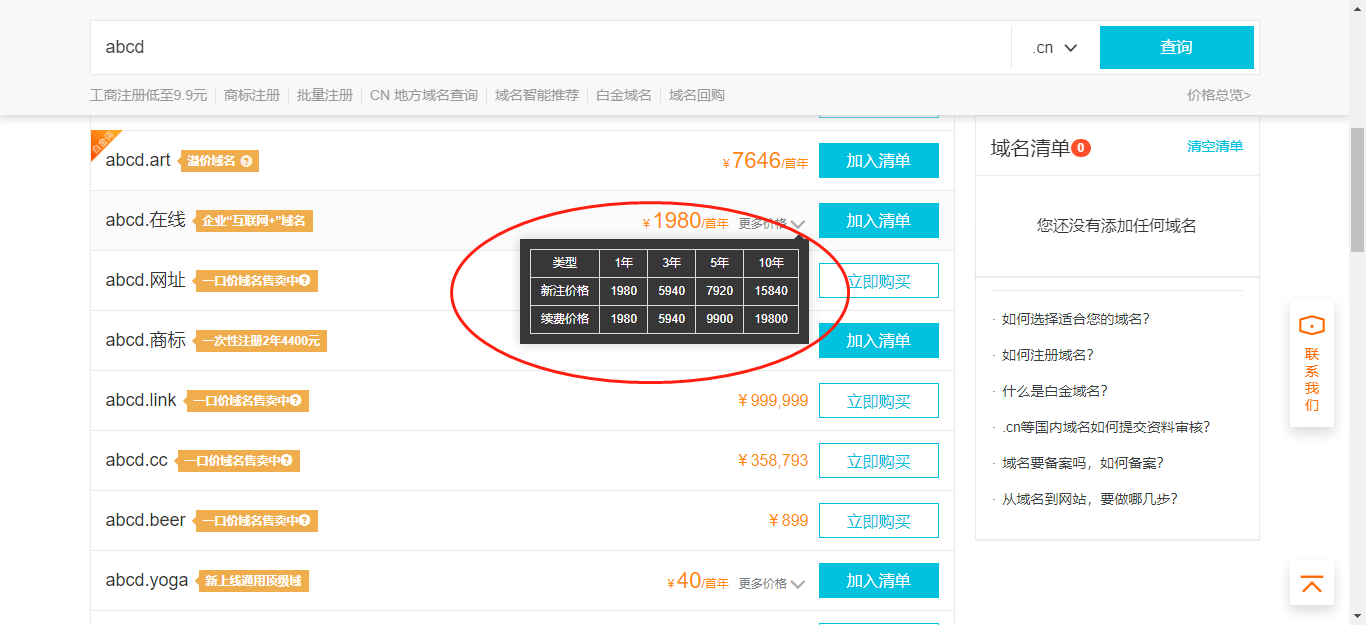This screenshot has width=1366, height=625.
Task: Click the 域名清单 heading
Action: pyautogui.click(x=1030, y=148)
